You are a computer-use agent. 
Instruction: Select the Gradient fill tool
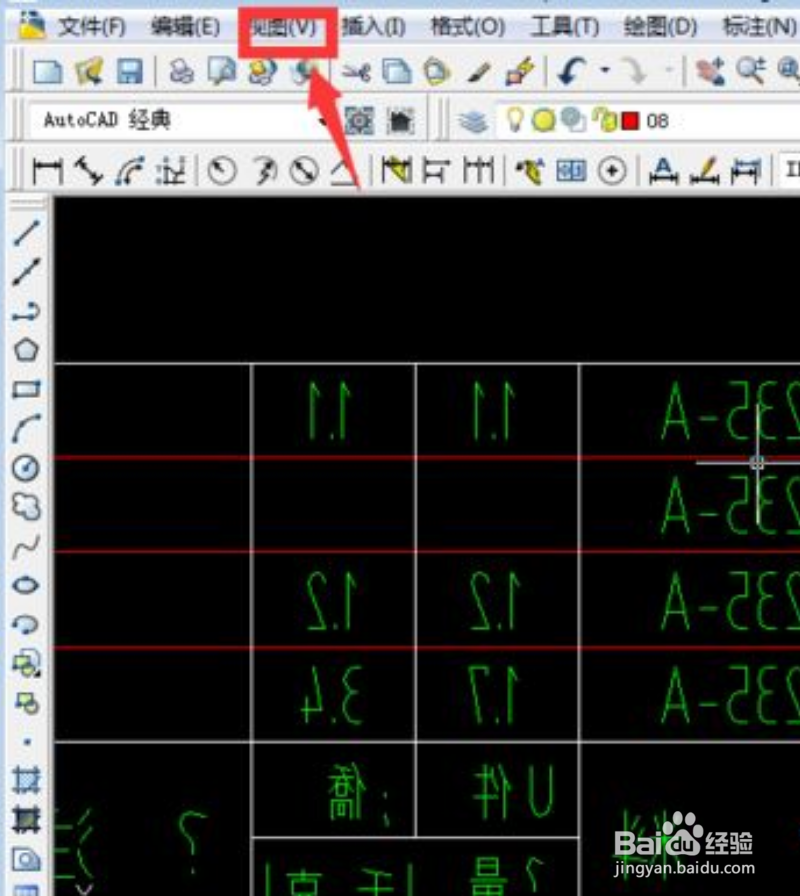26,819
